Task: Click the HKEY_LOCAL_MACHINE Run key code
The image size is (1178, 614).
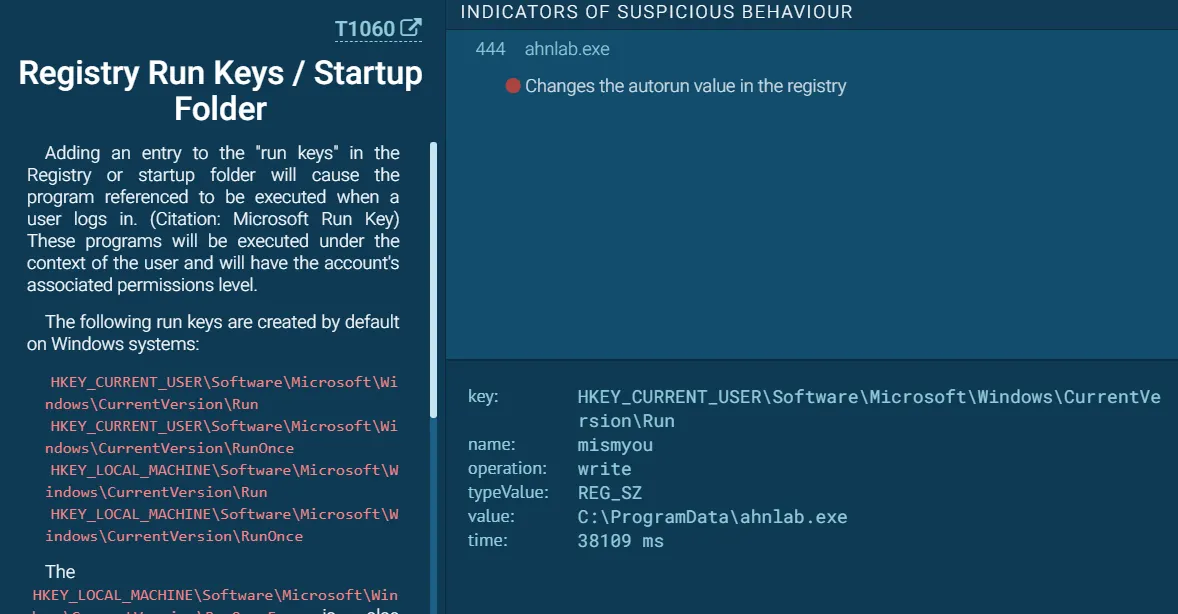Action: (222, 481)
